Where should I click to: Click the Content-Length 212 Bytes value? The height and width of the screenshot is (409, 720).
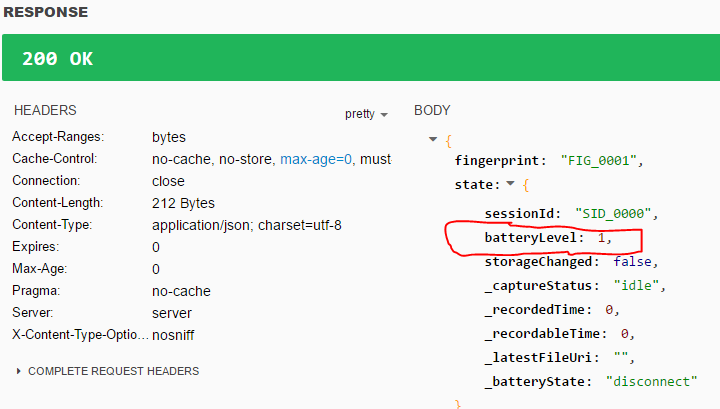183,203
